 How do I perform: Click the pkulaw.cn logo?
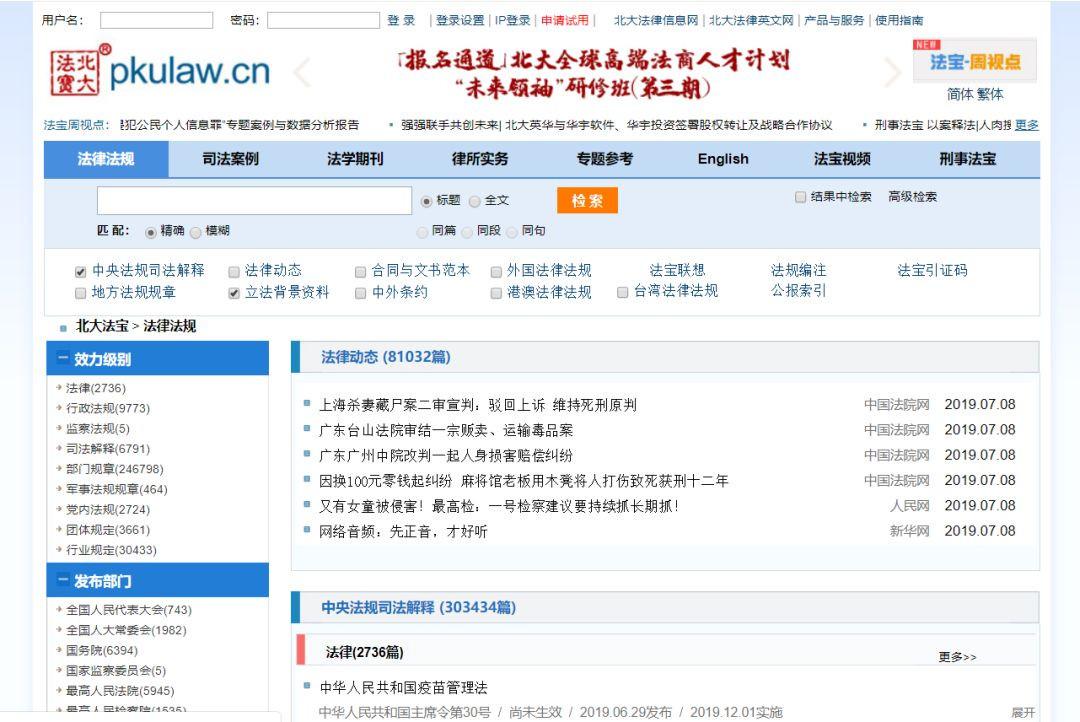pyautogui.click(x=160, y=70)
